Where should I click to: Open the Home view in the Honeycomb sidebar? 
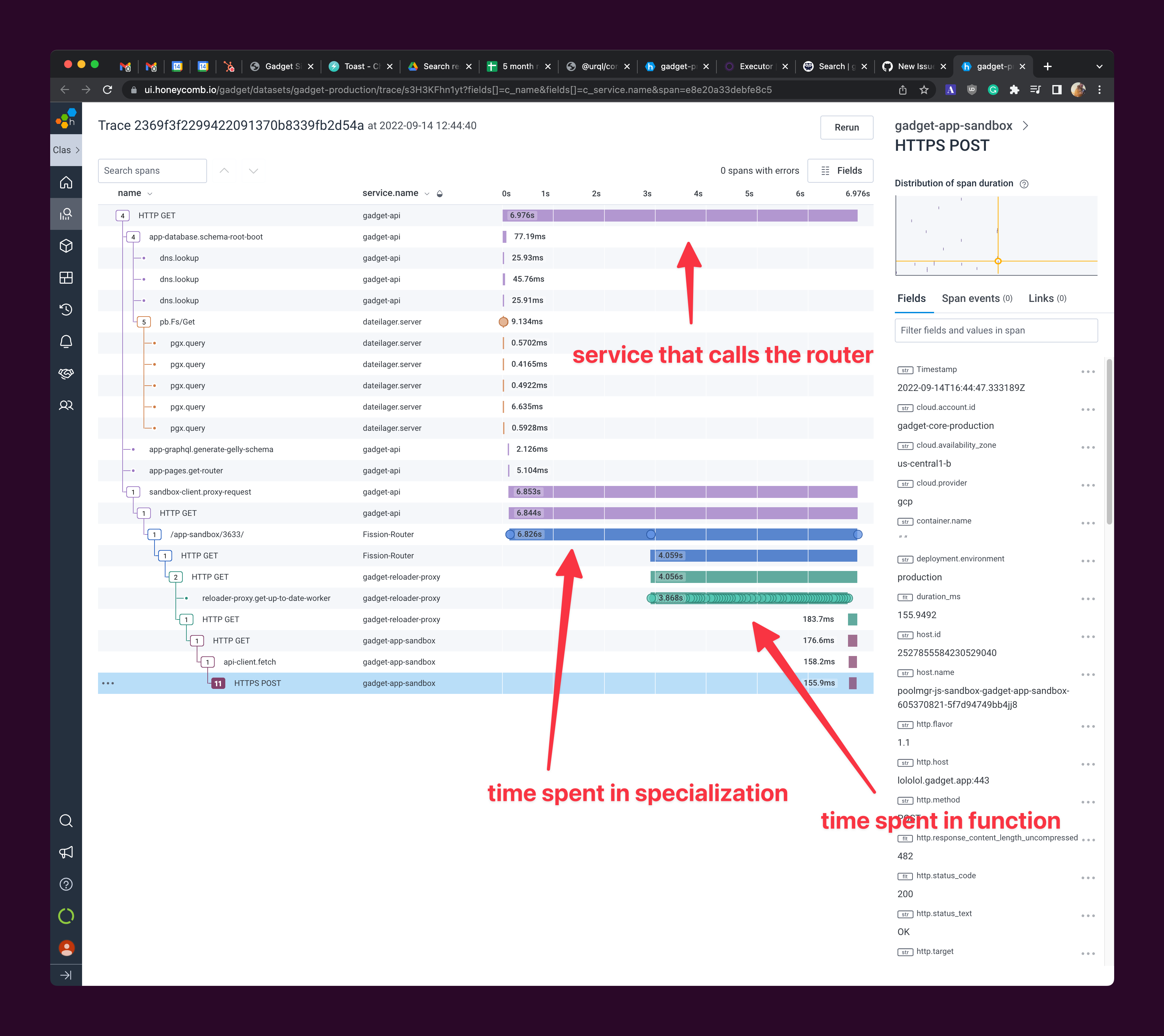click(67, 183)
